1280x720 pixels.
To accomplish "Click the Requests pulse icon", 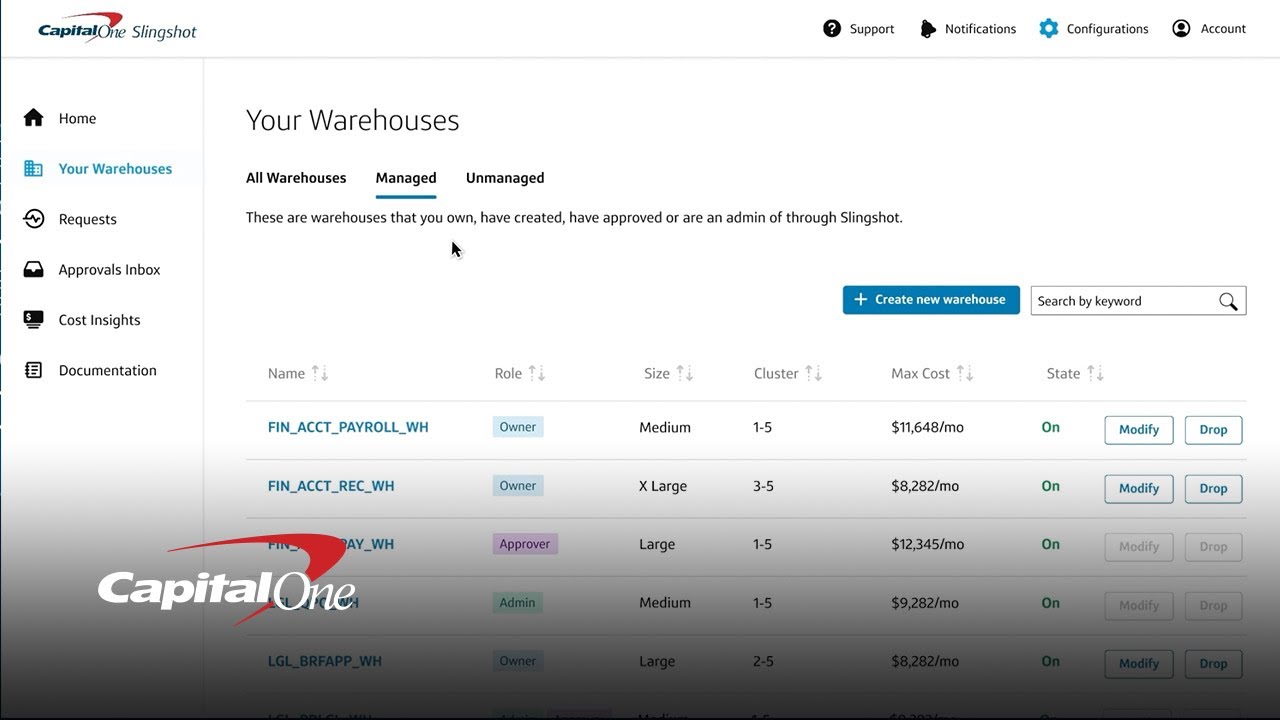I will click(34, 219).
